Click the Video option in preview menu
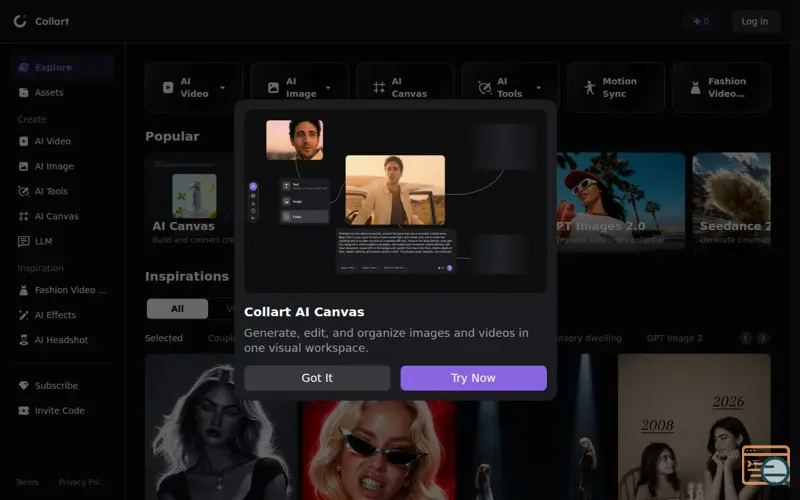Screen dimensions: 800x500 coord(304,216)
